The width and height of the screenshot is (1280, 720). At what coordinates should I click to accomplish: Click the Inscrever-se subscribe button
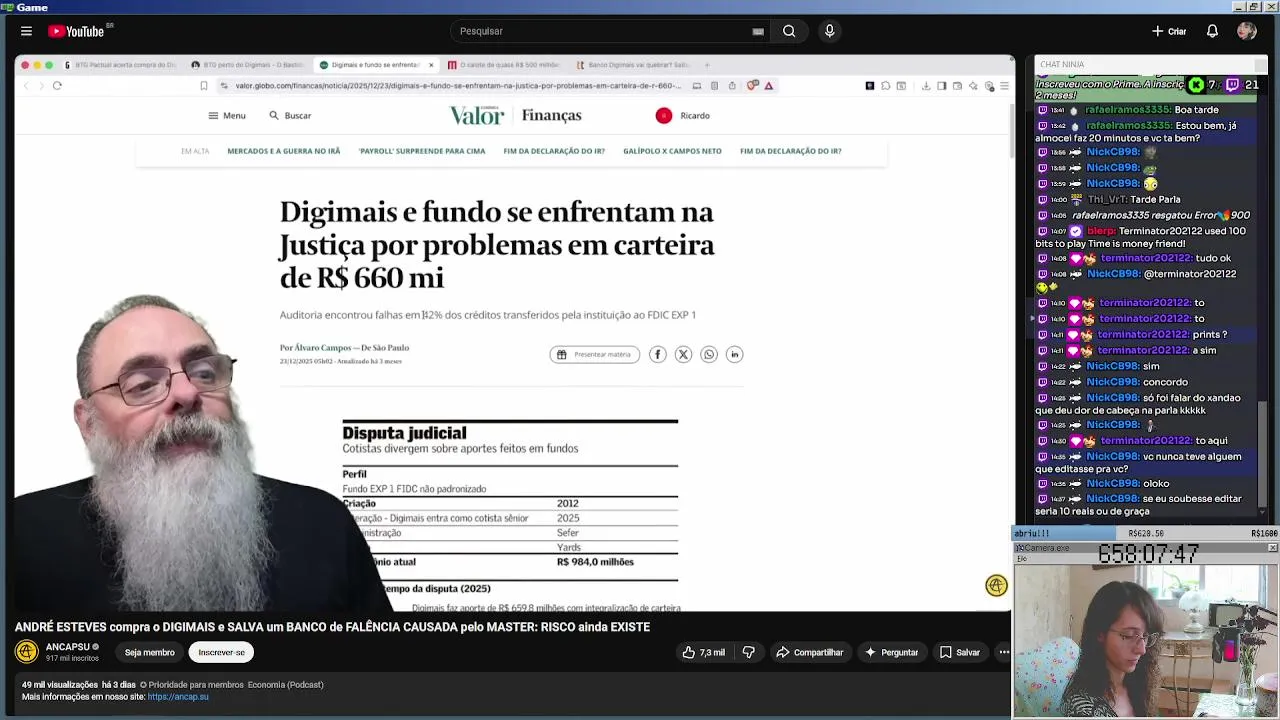pyautogui.click(x=221, y=652)
